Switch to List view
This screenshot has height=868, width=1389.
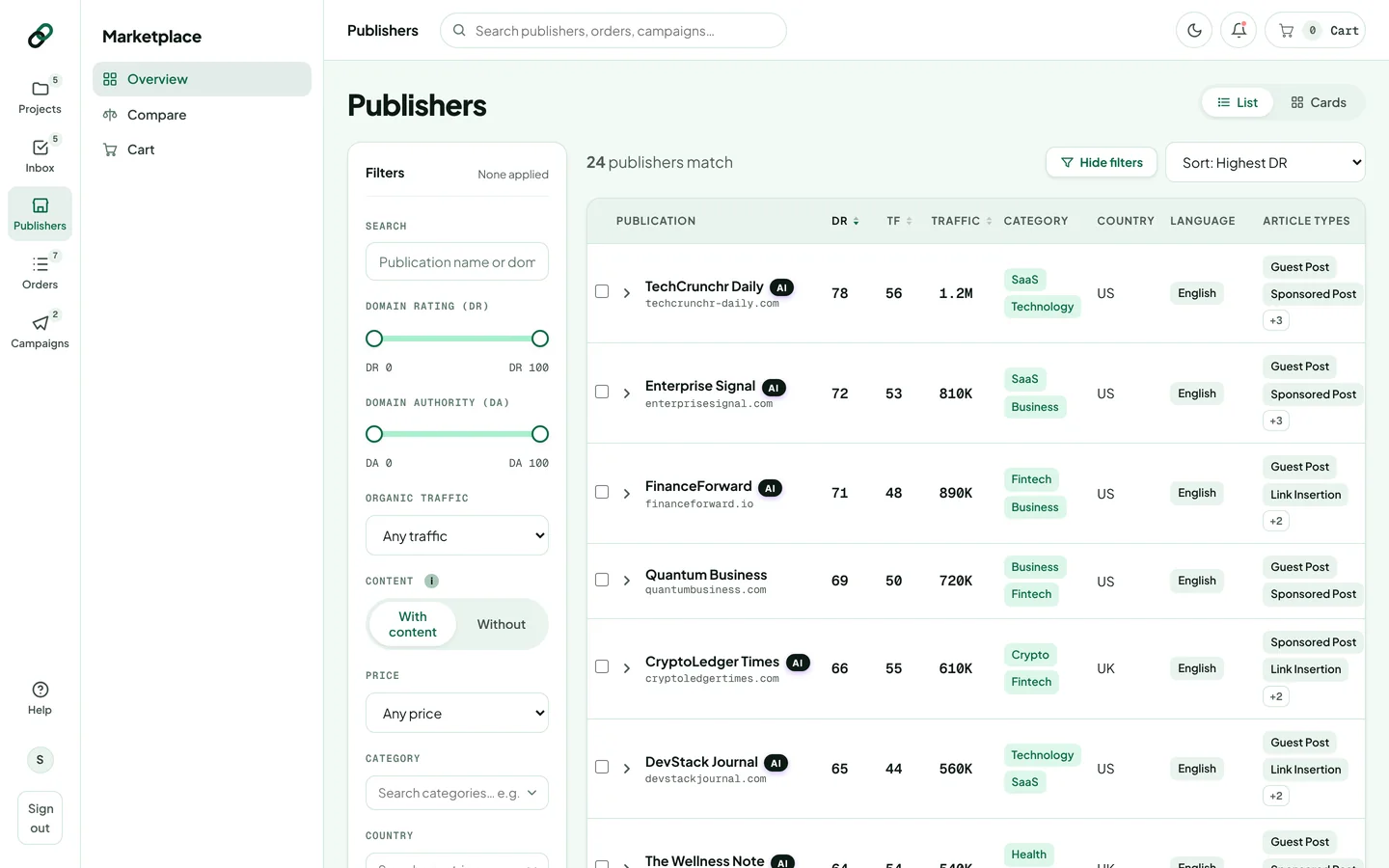tap(1238, 102)
